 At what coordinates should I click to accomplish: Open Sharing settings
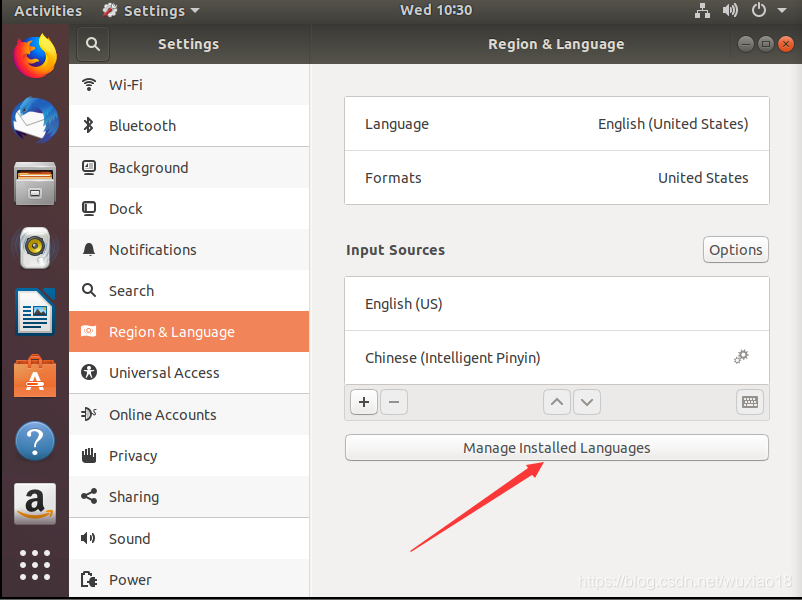[x=189, y=497]
